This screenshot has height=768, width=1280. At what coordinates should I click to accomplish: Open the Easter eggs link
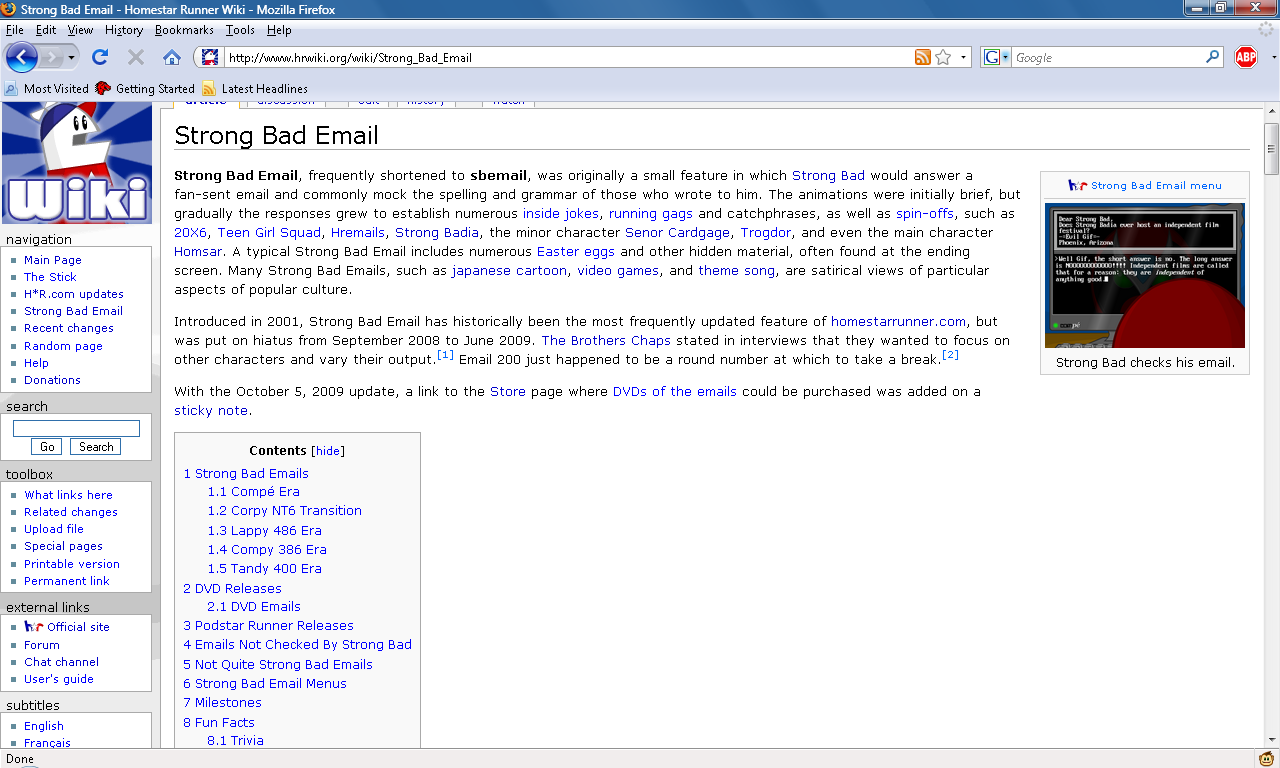point(576,251)
